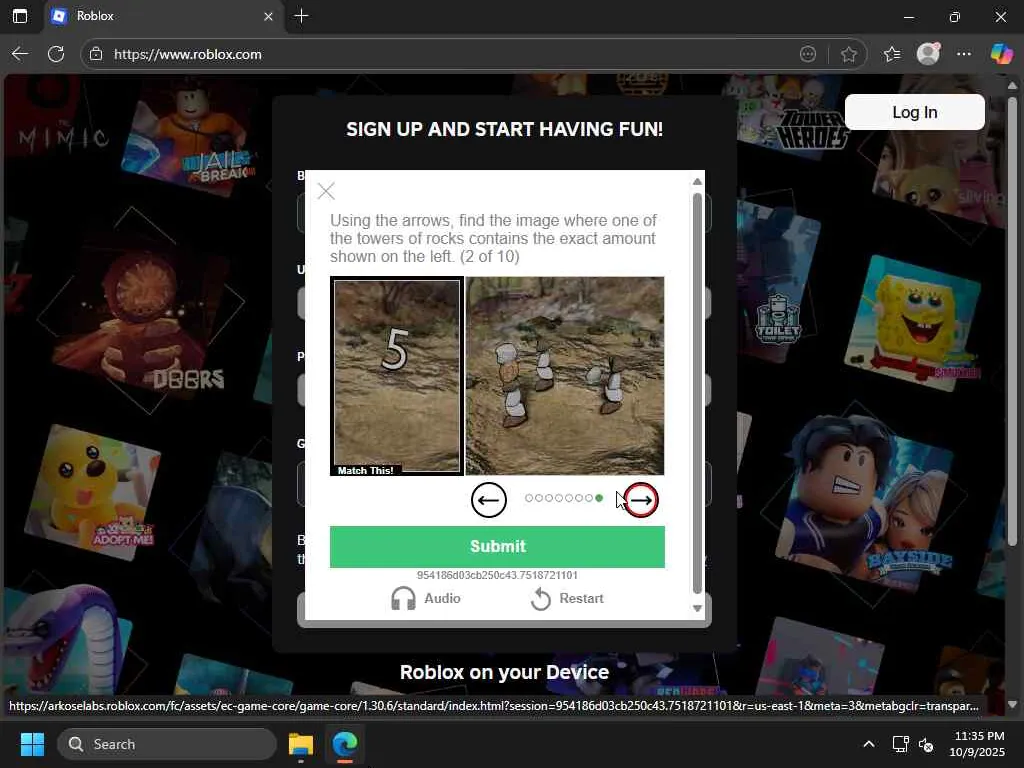
Task: Open the muted volume tray icon
Action: pos(926,744)
